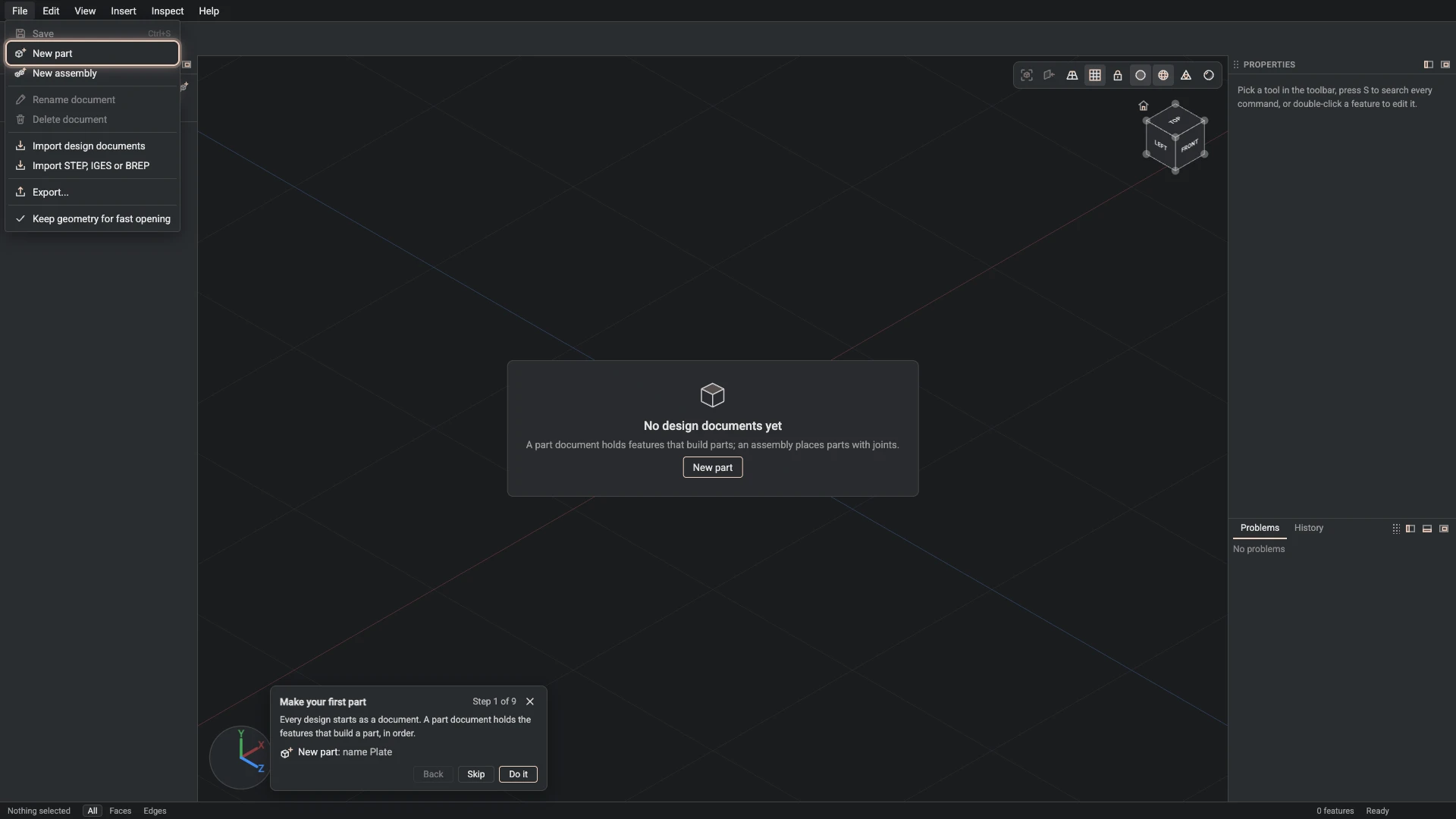The image size is (1456, 819).
Task: Click the Properties panel float icon
Action: tap(1445, 64)
